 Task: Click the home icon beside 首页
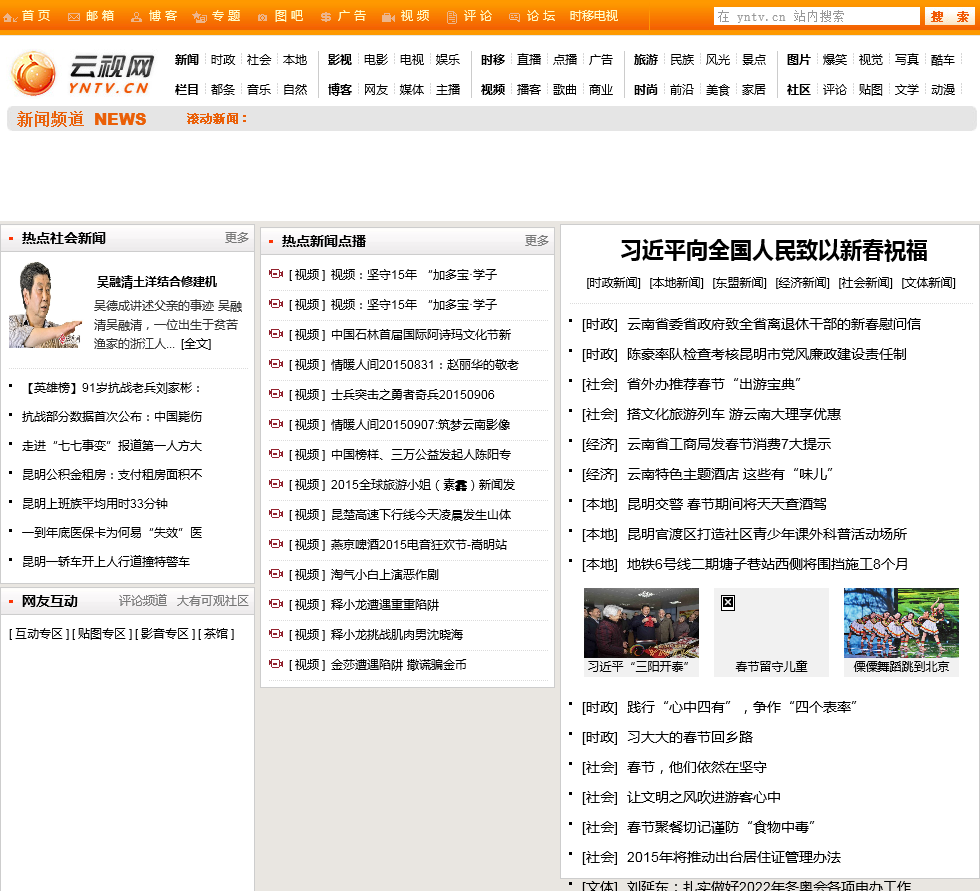click(x=9, y=17)
